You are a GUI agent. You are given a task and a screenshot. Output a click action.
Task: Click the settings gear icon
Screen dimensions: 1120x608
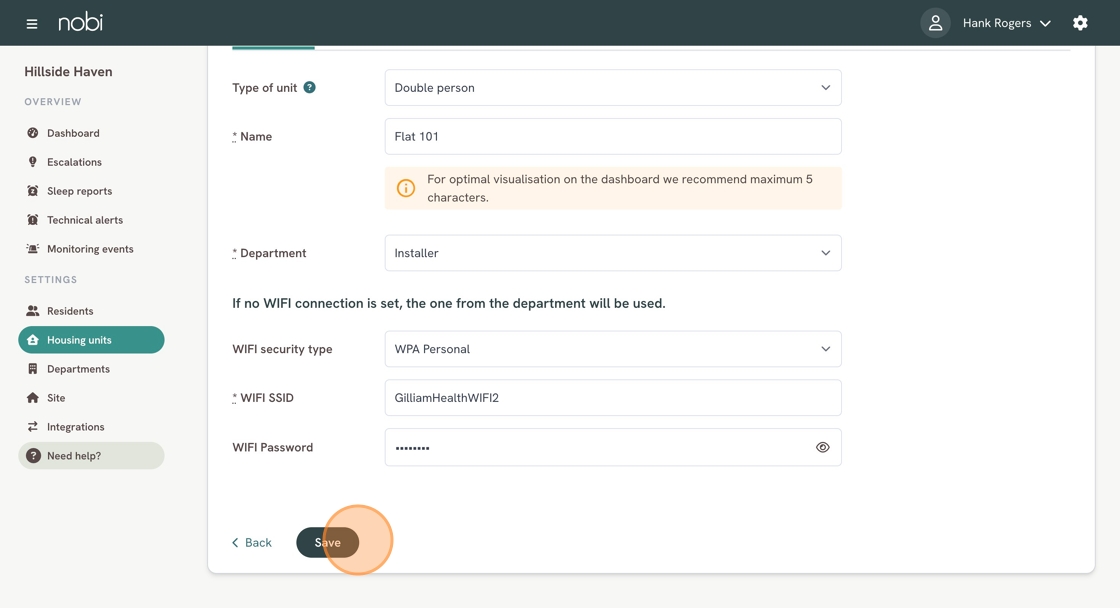[1080, 23]
